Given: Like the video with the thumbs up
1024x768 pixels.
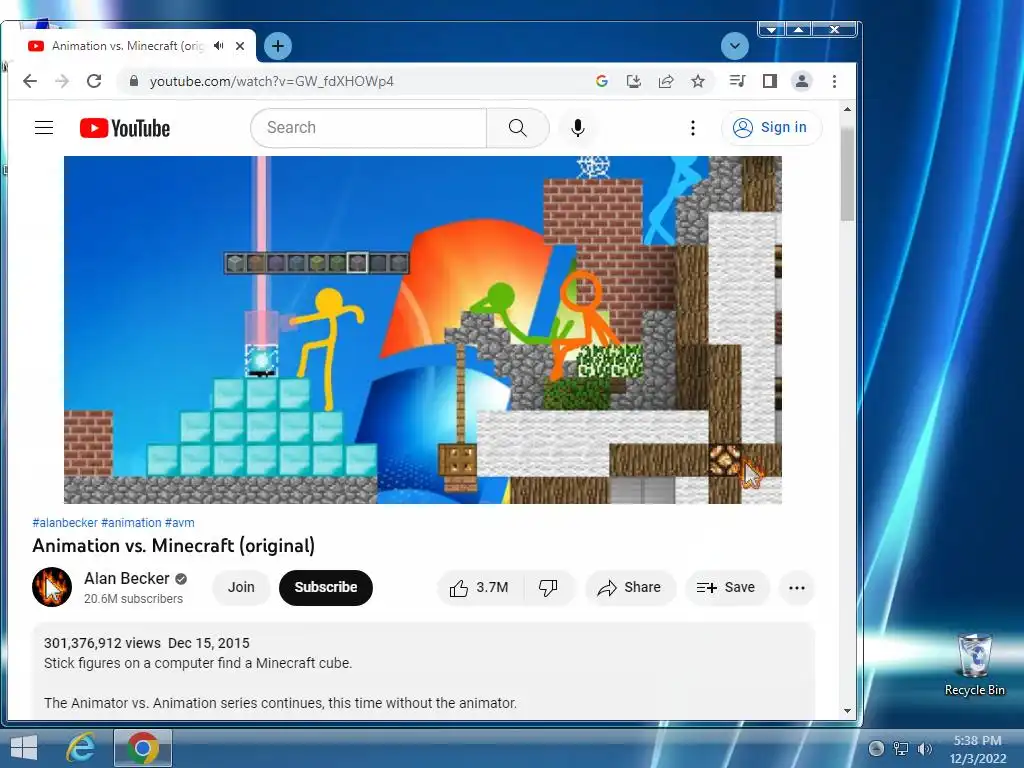Looking at the screenshot, I should (x=479, y=587).
